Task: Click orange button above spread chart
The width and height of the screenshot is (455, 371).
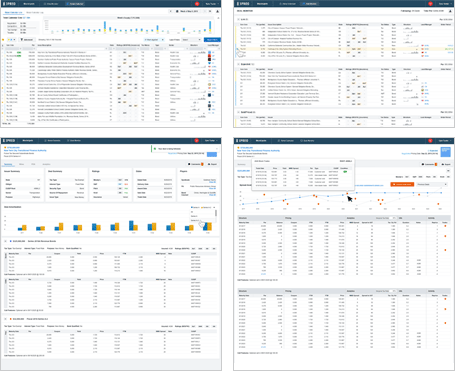Action: (402, 184)
